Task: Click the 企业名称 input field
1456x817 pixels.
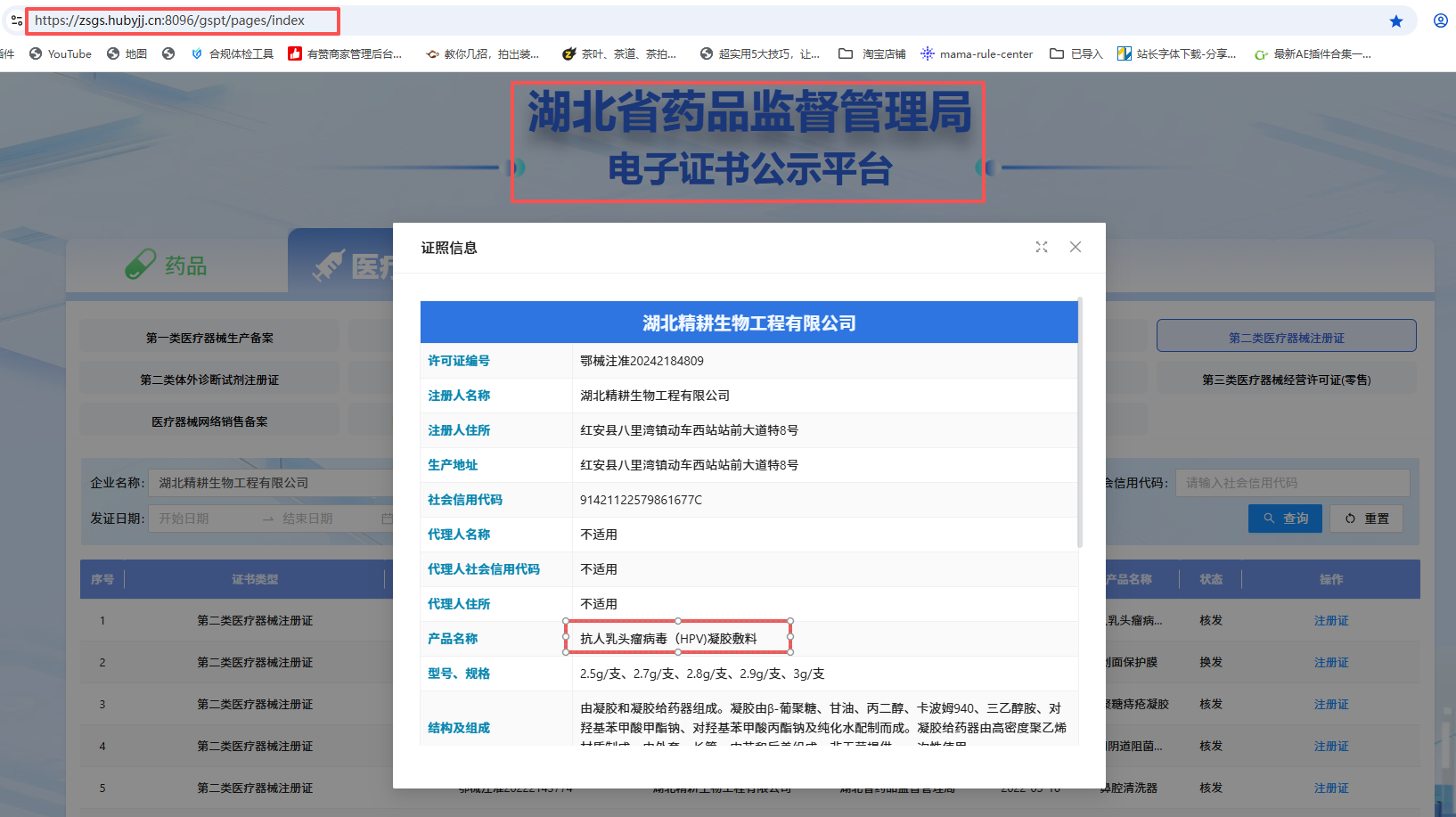Action: tap(271, 482)
